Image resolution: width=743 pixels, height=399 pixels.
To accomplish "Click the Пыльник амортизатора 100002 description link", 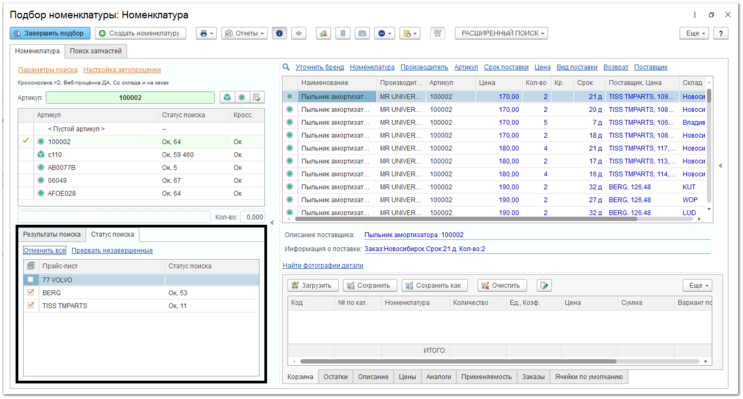I will pyautogui.click(x=414, y=235).
